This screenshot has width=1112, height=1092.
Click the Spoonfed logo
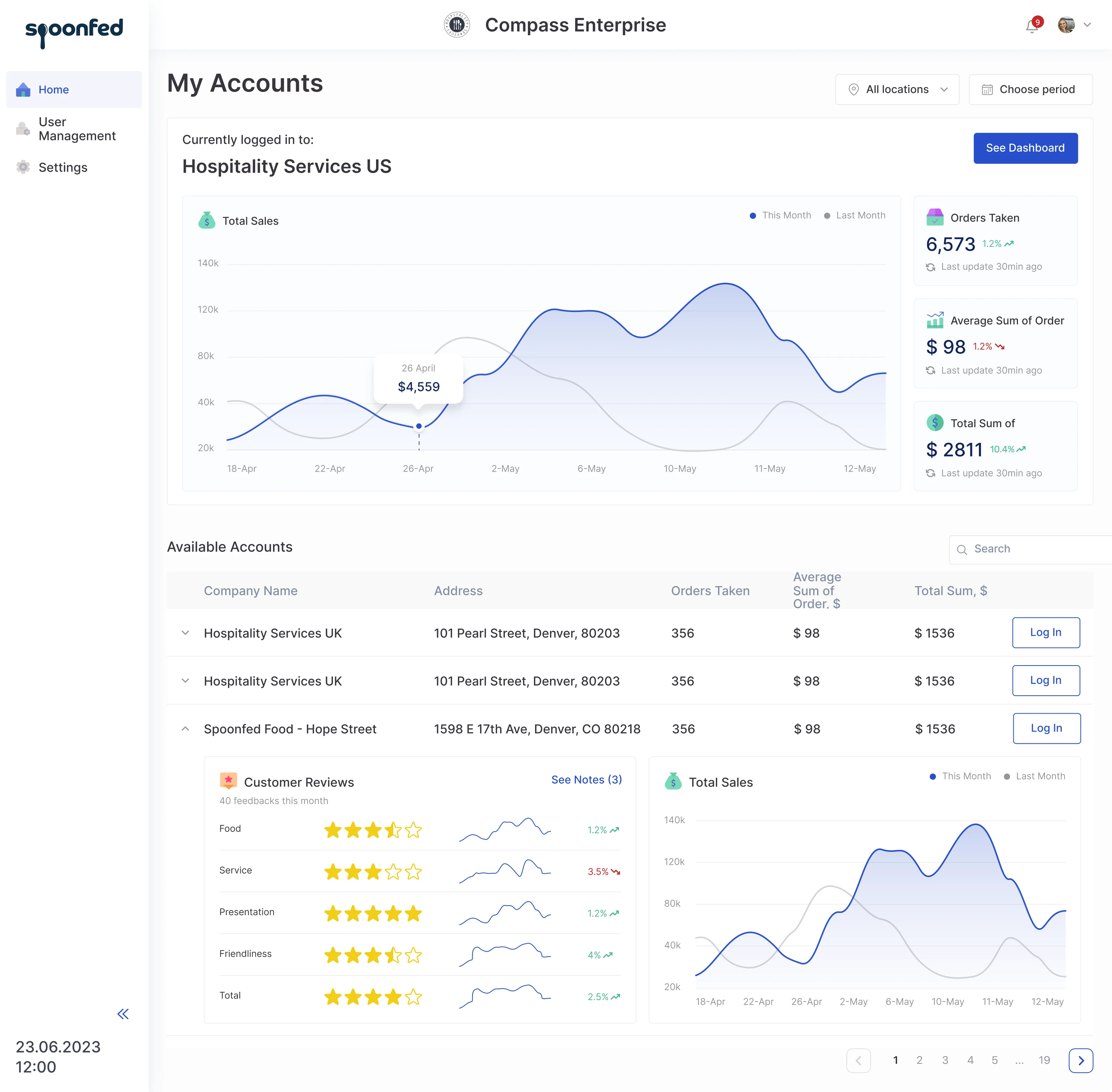(x=74, y=32)
